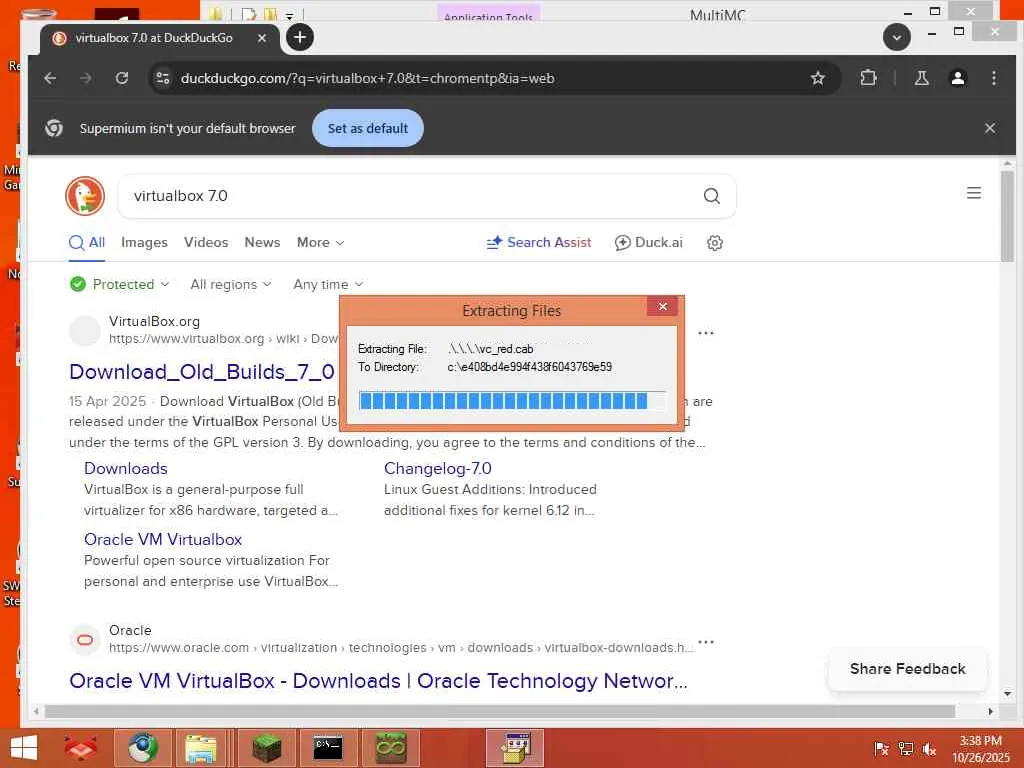
Task: Go back using the browser back arrow
Action: (x=50, y=78)
